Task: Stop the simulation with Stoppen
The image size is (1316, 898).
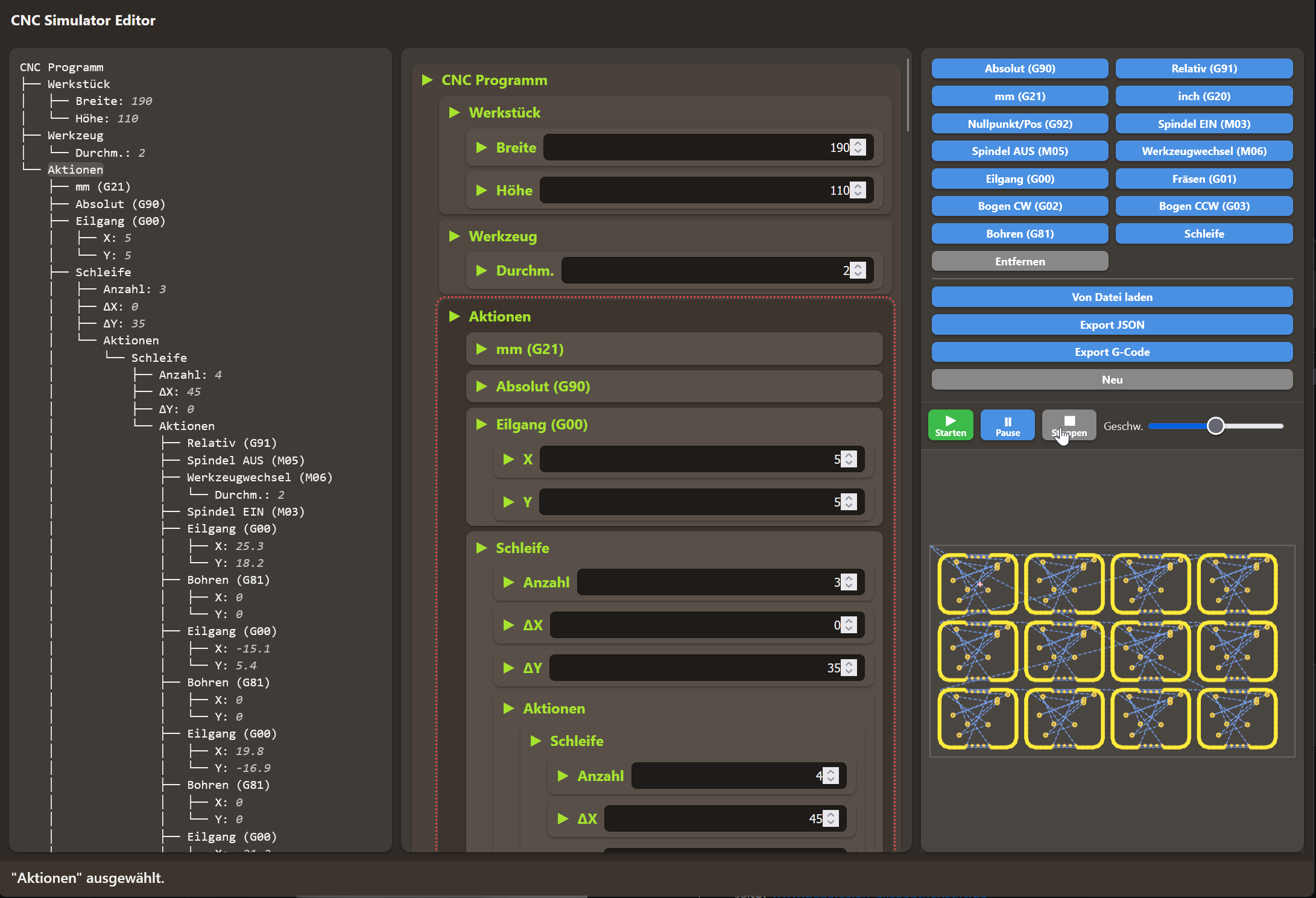Action: (1069, 425)
